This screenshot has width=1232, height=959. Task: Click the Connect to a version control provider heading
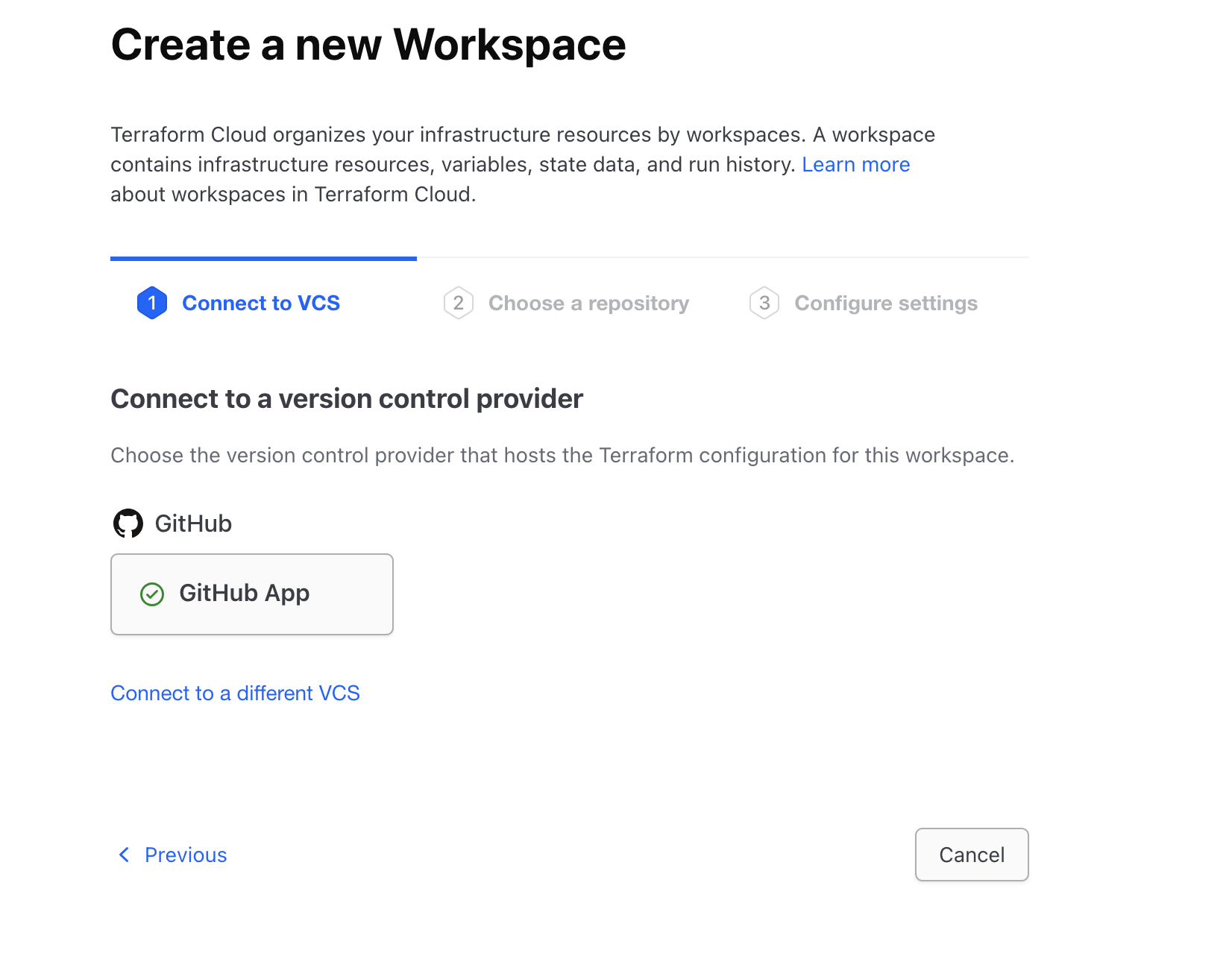[347, 399]
